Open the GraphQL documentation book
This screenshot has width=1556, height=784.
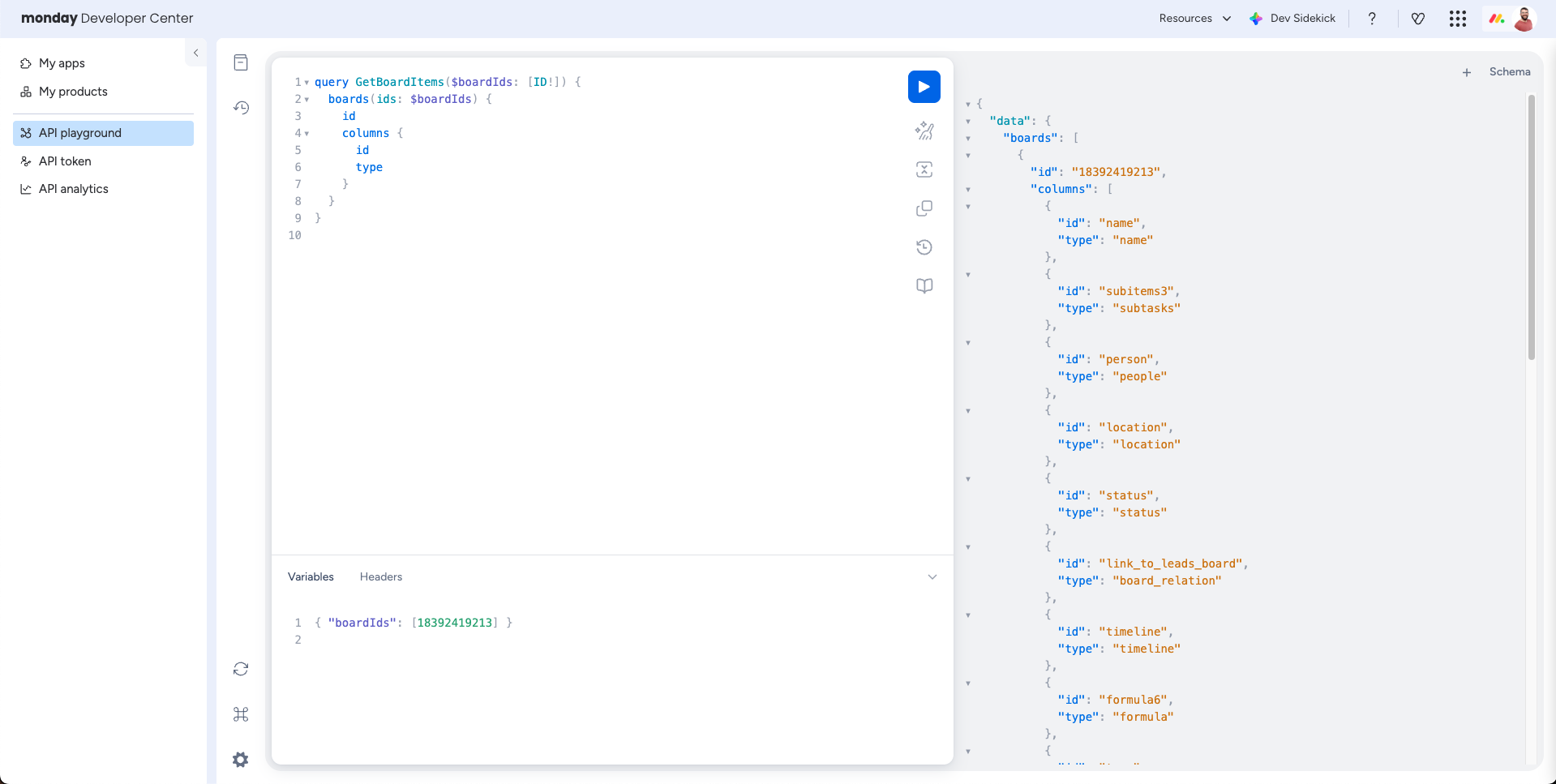coord(924,285)
